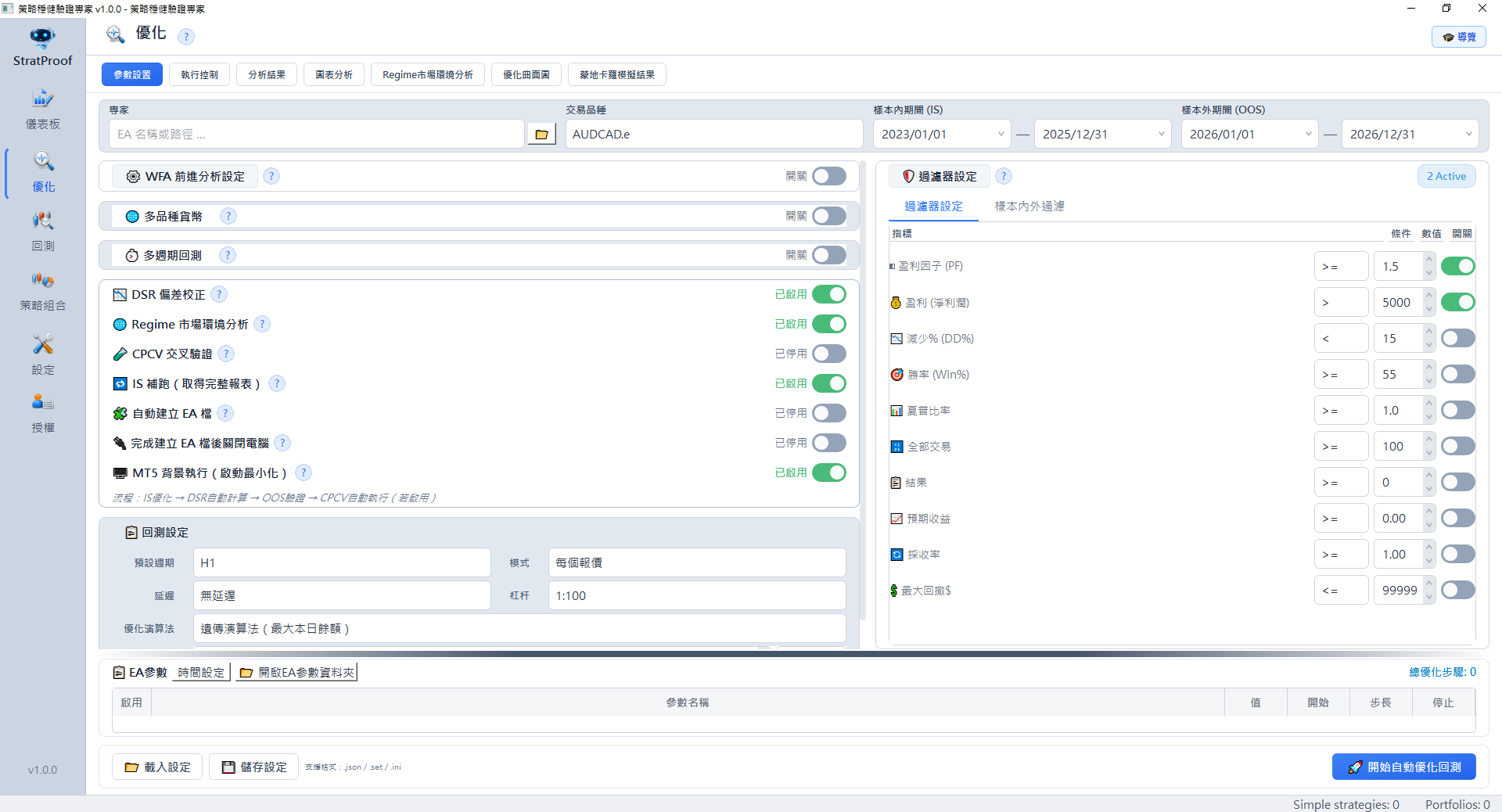1502x812 pixels.
Task: Enable the 減少% (DD%) filter switch
Action: 1458,338
